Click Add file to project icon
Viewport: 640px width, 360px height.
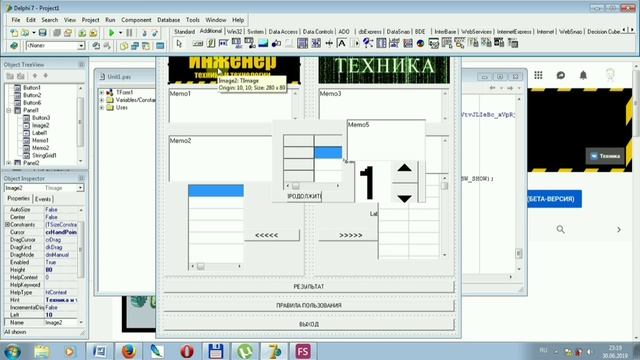[x=82, y=33]
